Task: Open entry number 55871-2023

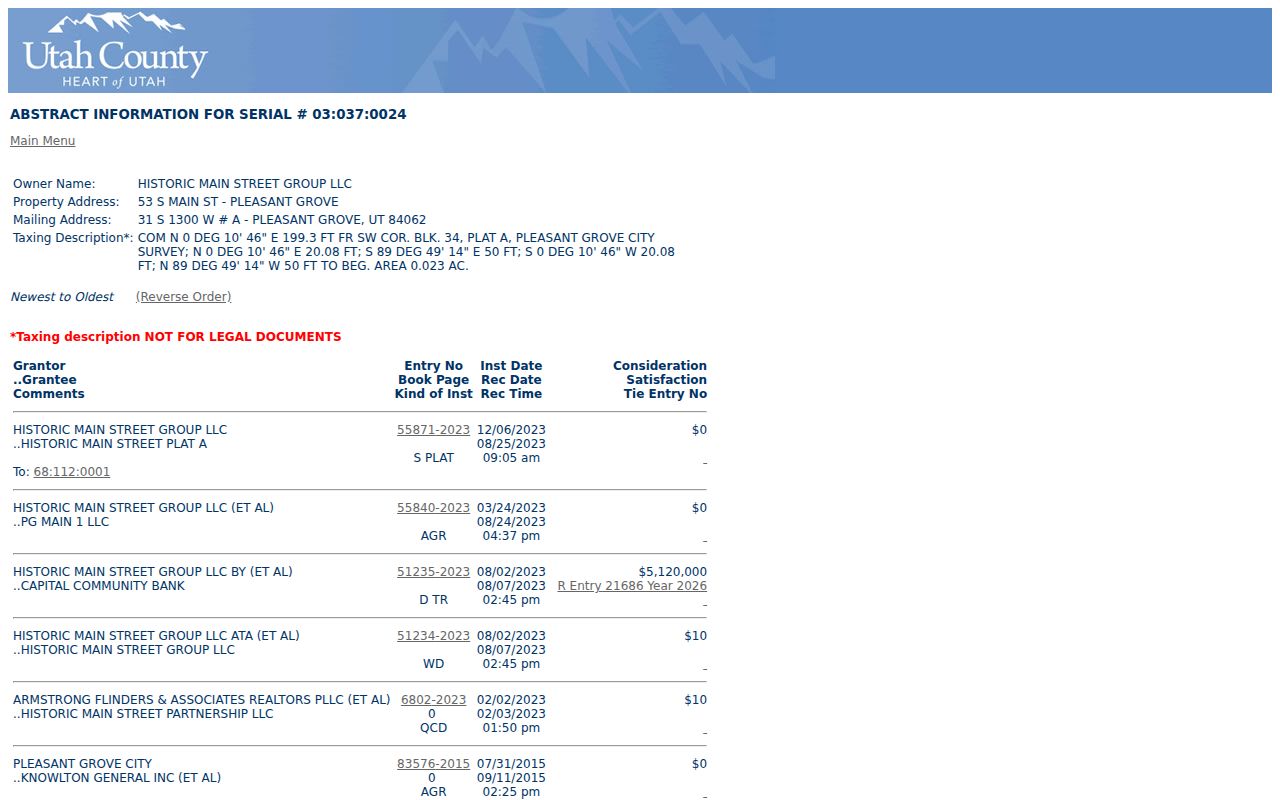Action: [x=433, y=430]
